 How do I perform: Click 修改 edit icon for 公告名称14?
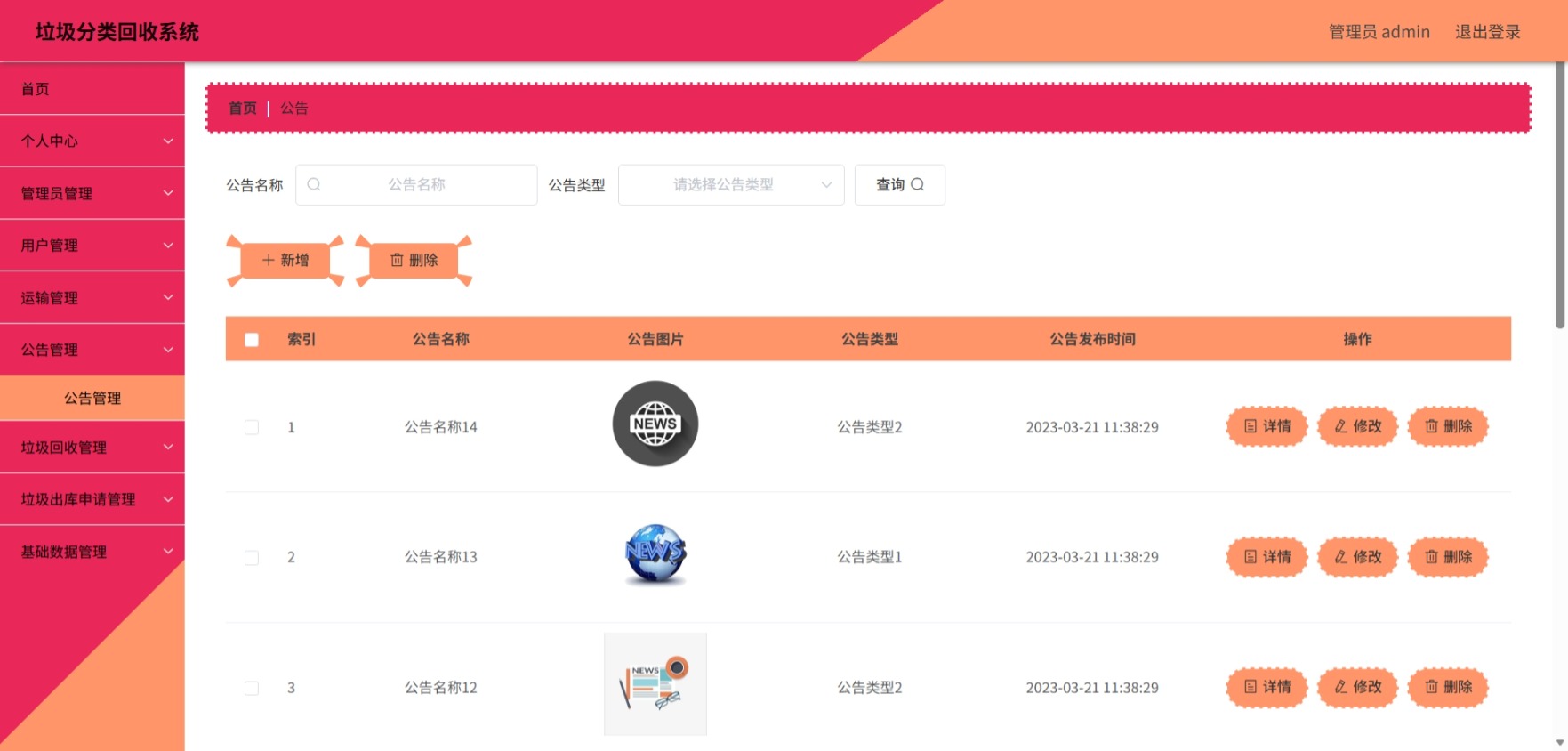(1340, 426)
